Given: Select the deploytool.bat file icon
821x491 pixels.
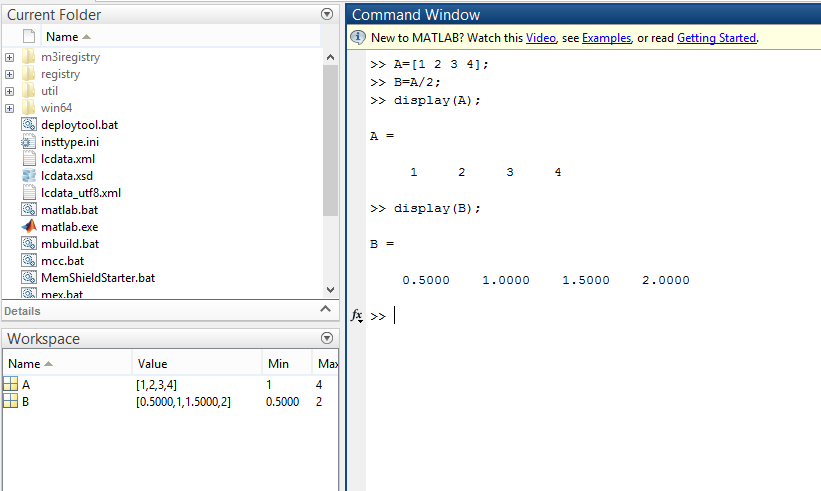Looking at the screenshot, I should (x=29, y=125).
